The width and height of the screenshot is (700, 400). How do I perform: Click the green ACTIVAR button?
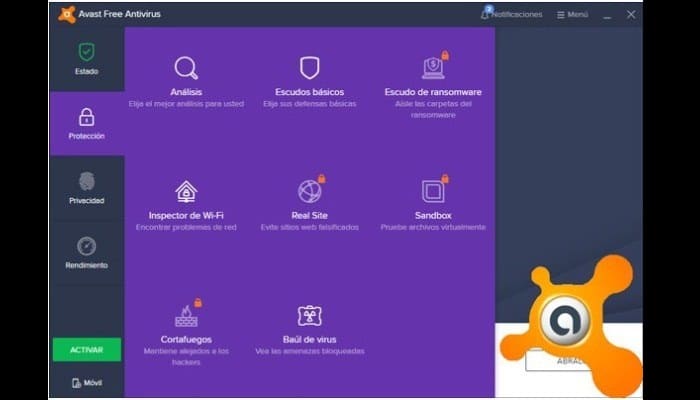tap(87, 350)
